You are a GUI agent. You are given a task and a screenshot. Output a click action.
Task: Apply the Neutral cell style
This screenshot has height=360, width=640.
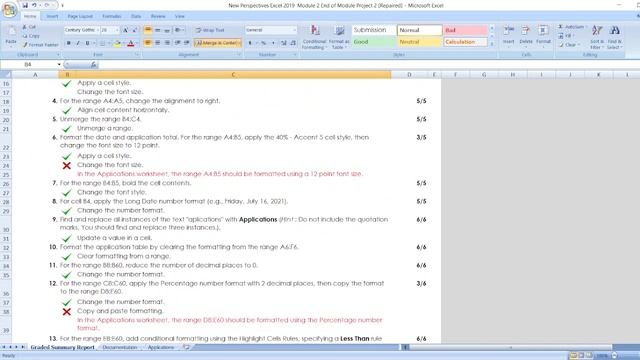click(420, 42)
